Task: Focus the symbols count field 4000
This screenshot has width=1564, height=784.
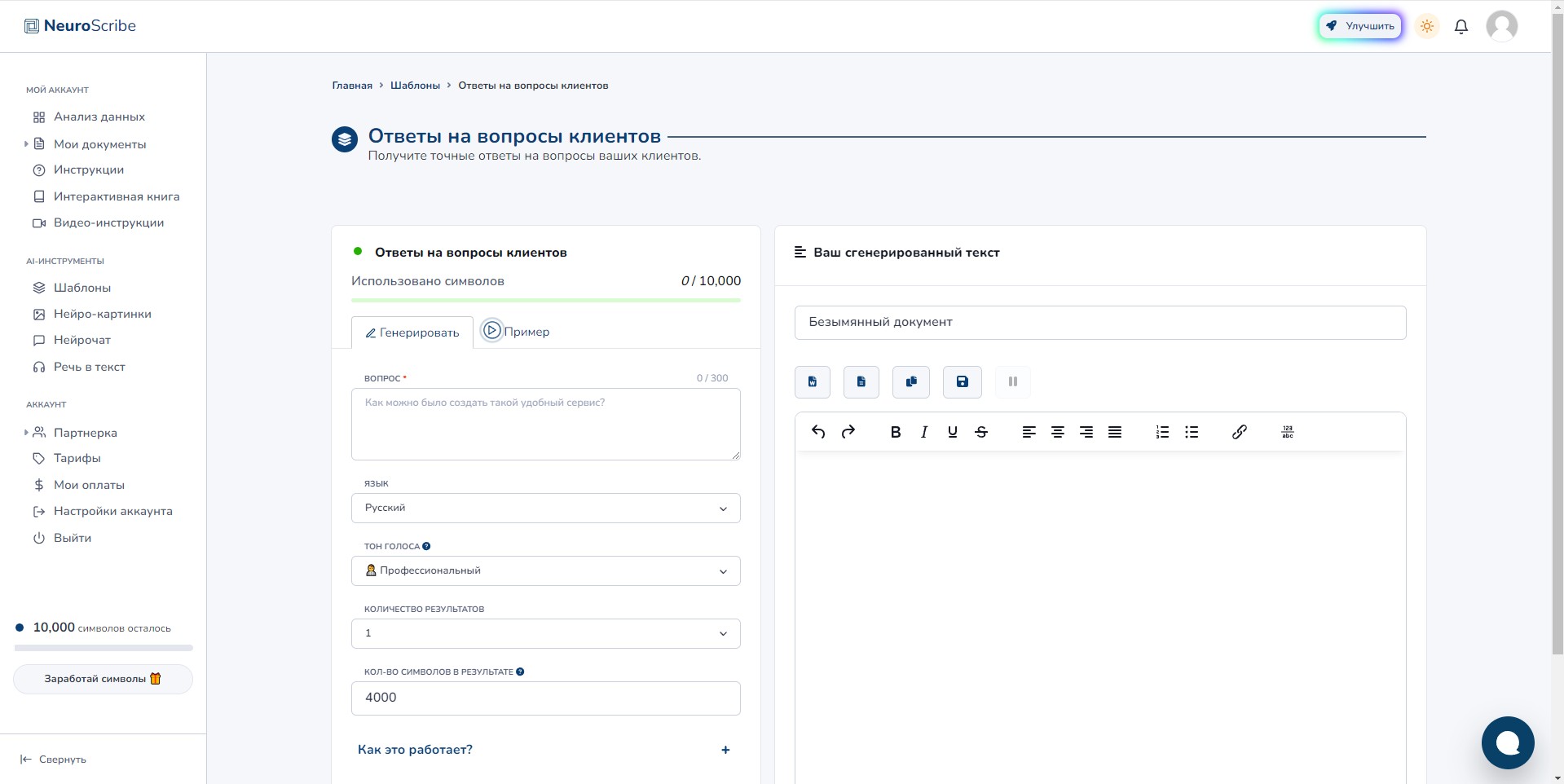Action: tap(546, 698)
